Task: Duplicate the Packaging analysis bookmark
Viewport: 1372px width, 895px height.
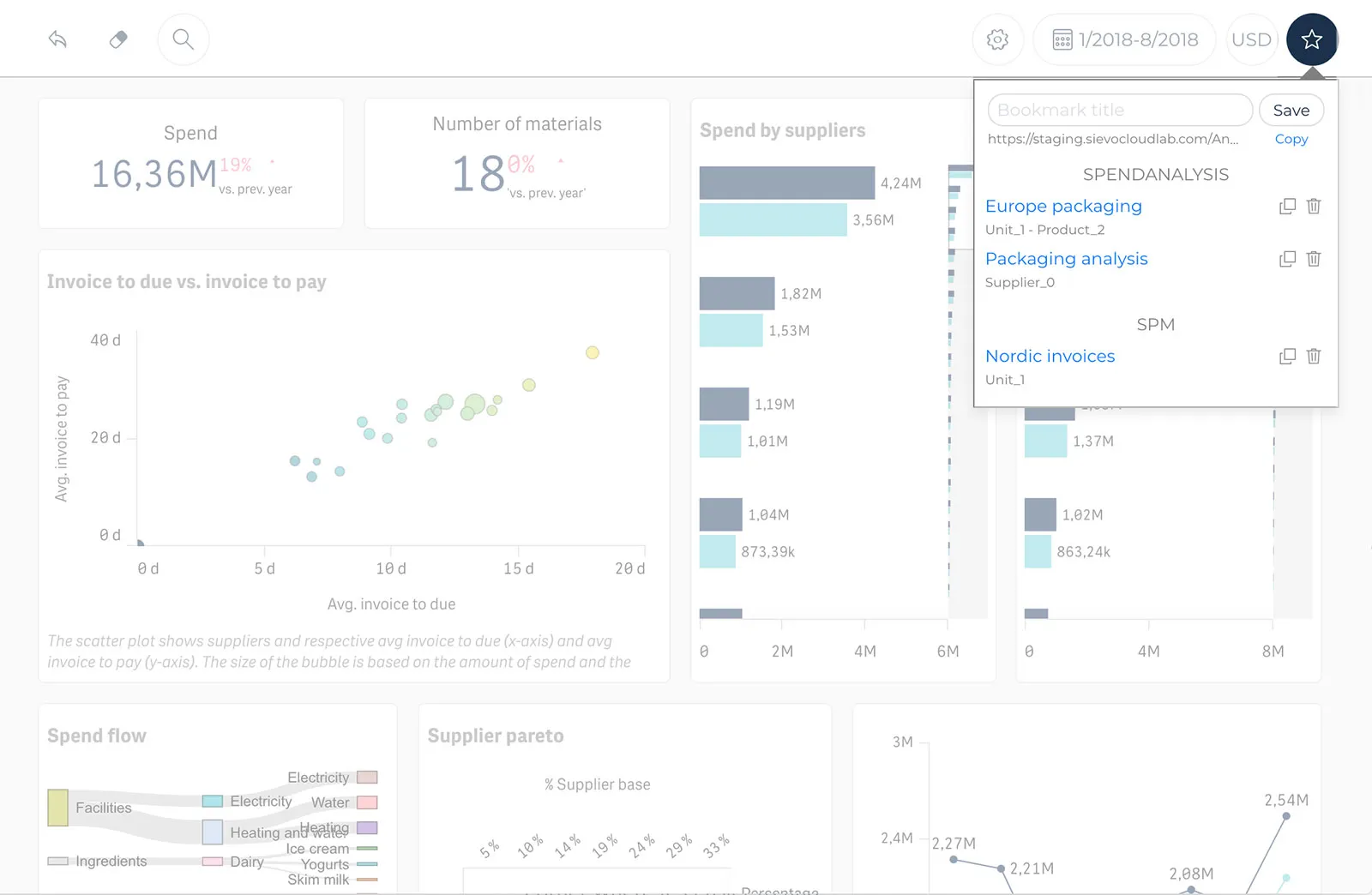Action: point(1287,259)
